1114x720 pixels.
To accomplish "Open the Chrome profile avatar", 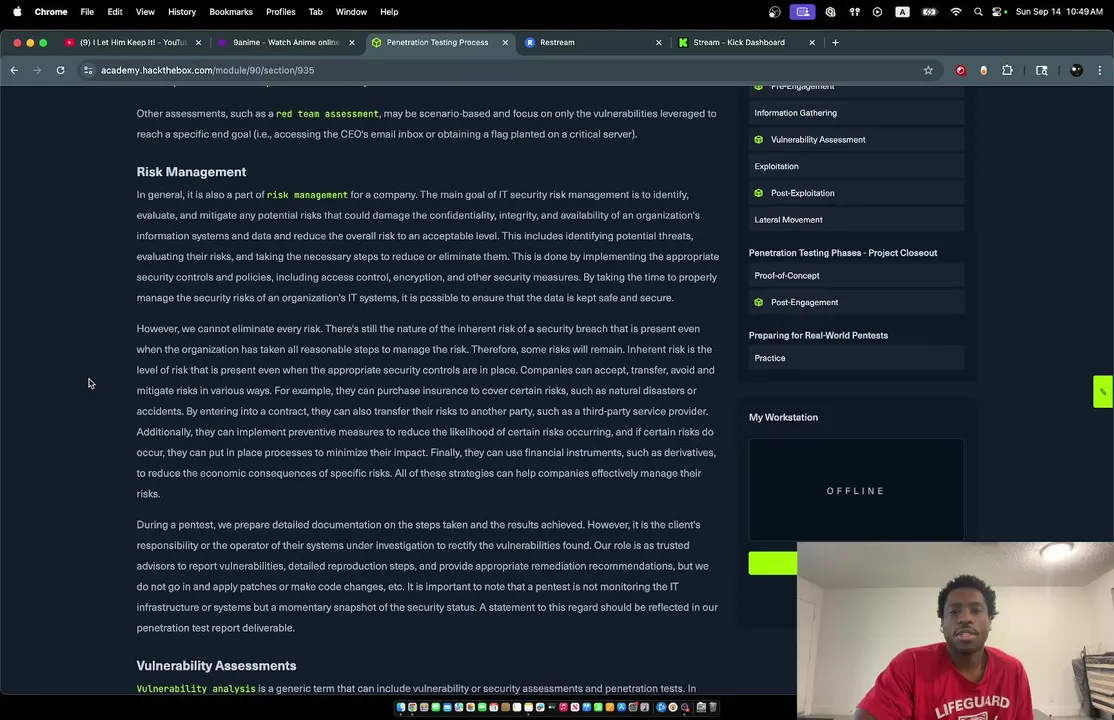I will (1076, 70).
